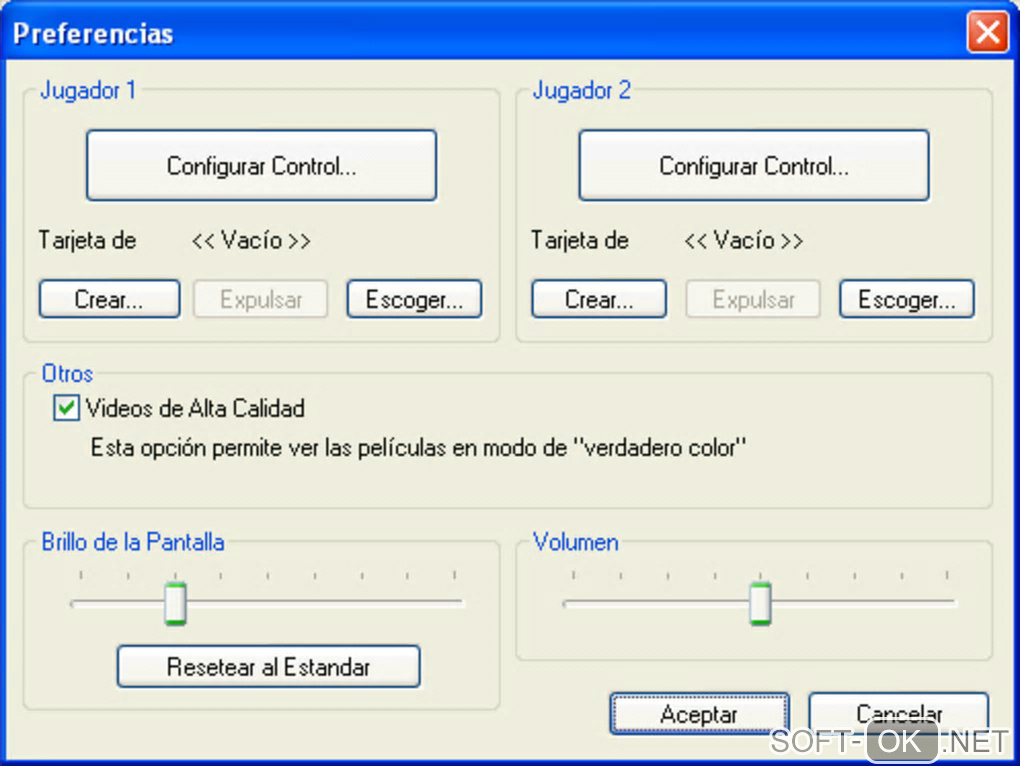
Task: Dismiss dialog with Cancelar
Action: tap(898, 712)
